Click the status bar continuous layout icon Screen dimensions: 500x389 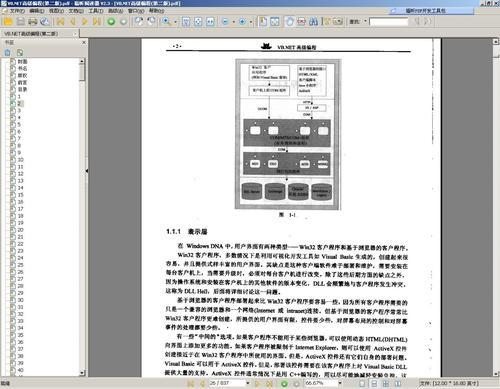[374, 384]
